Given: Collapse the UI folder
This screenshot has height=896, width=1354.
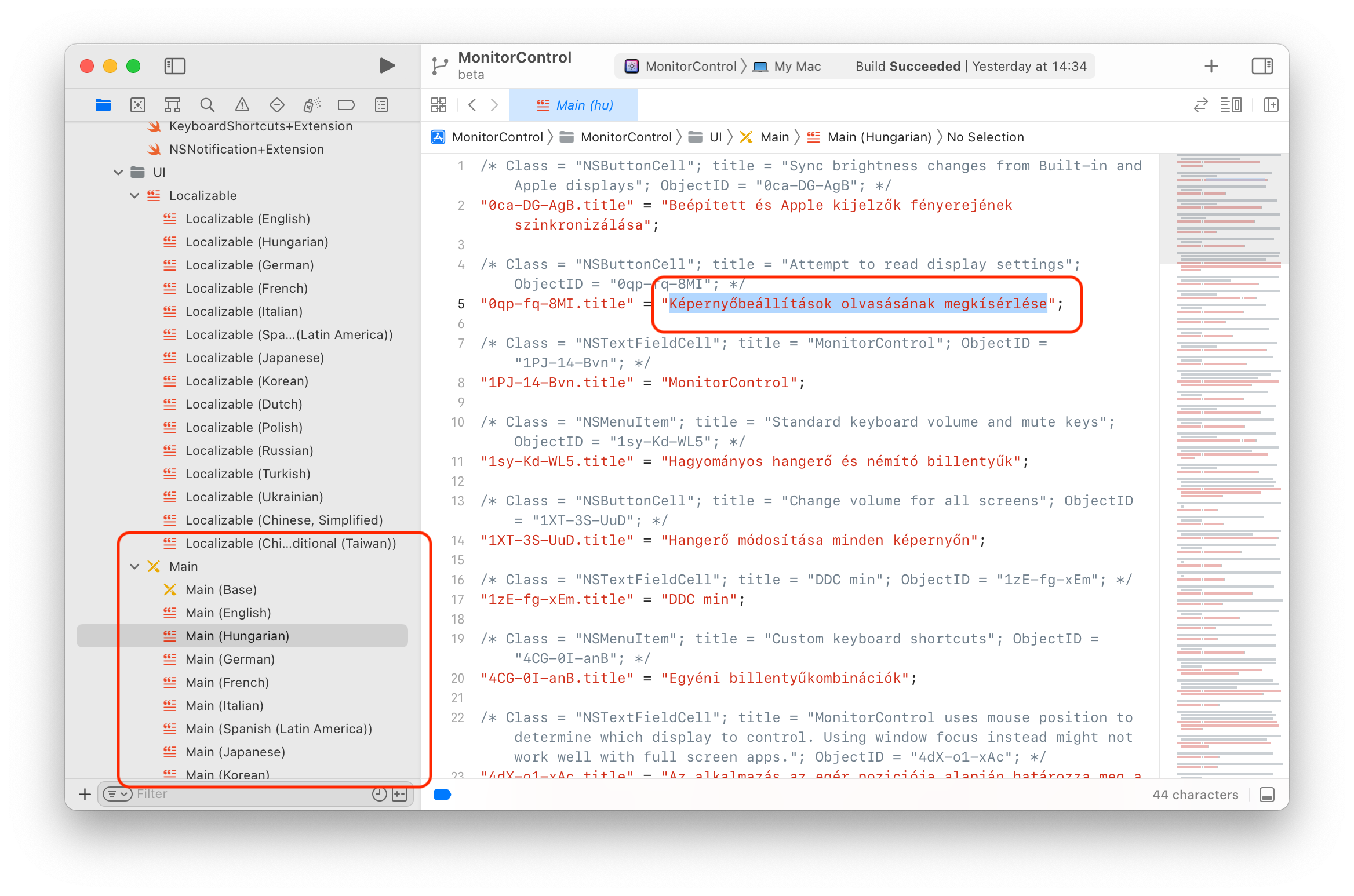Looking at the screenshot, I should [118, 172].
